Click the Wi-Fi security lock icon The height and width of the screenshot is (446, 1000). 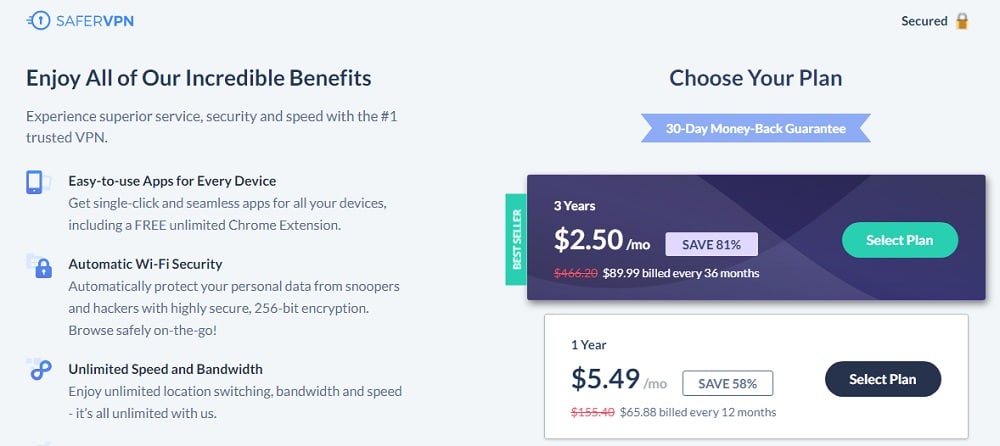[39, 265]
